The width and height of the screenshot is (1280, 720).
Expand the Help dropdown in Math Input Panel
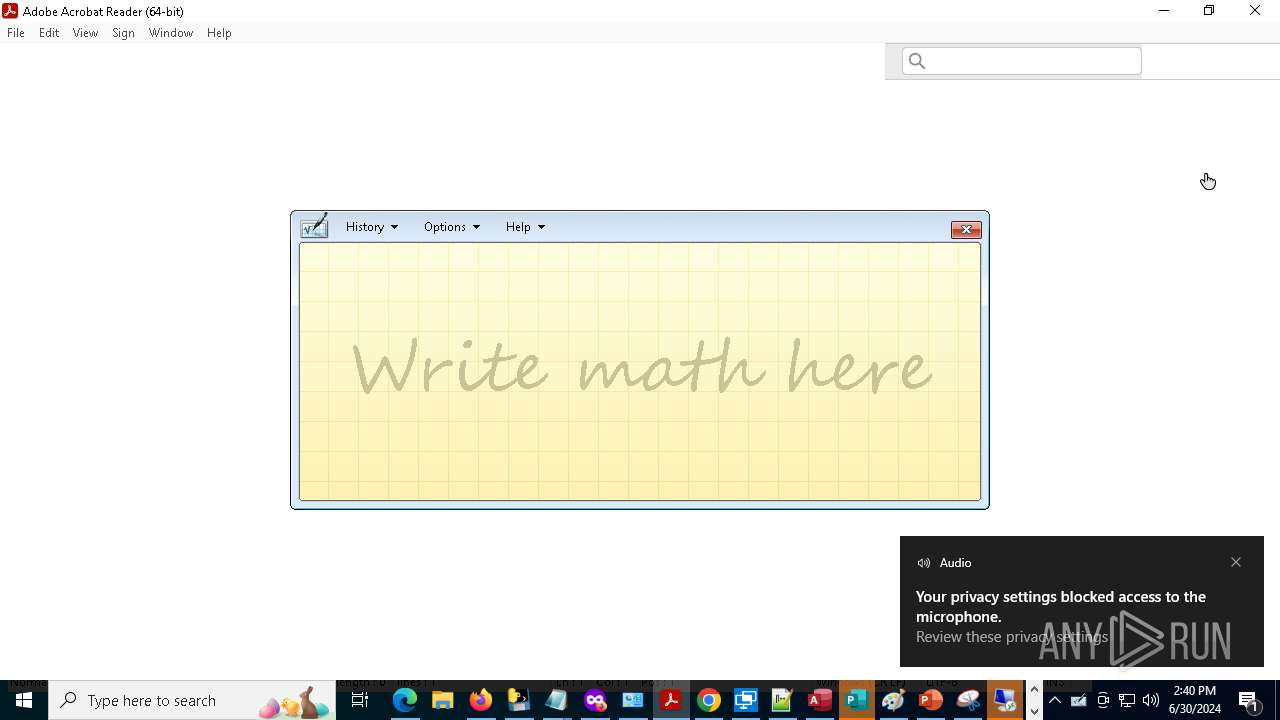525,227
